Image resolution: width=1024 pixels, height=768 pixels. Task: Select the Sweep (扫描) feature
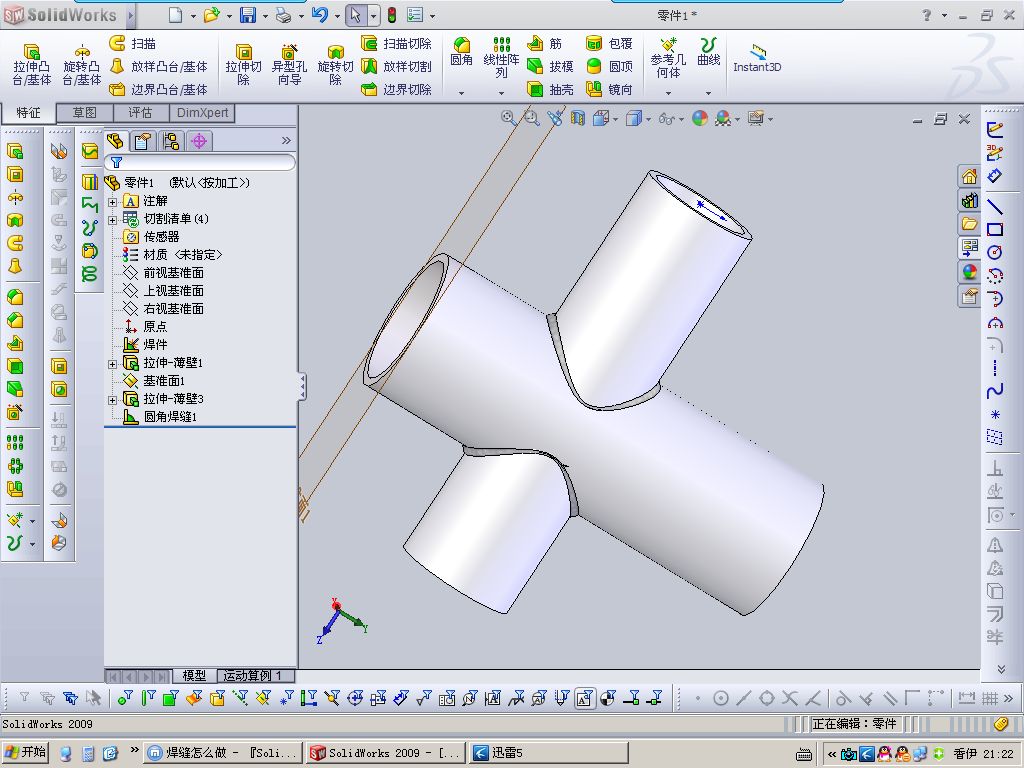(133, 44)
